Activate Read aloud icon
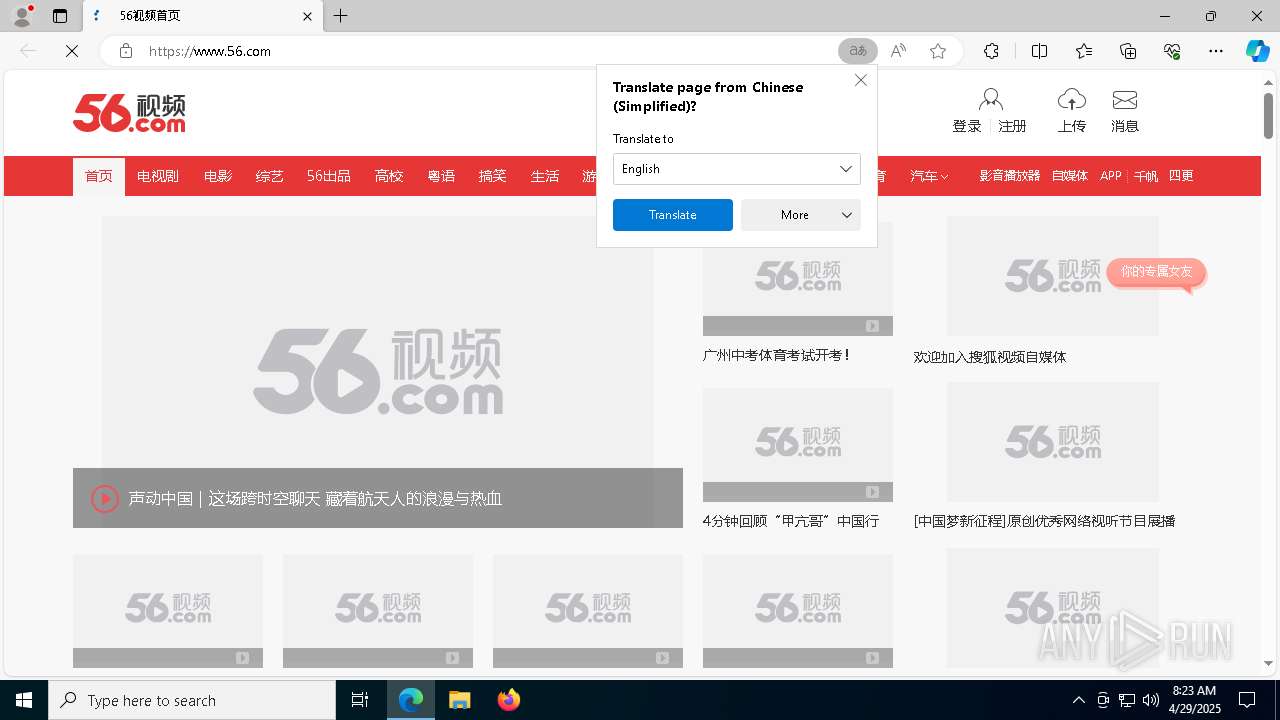This screenshot has height=720, width=1280. coord(898,51)
